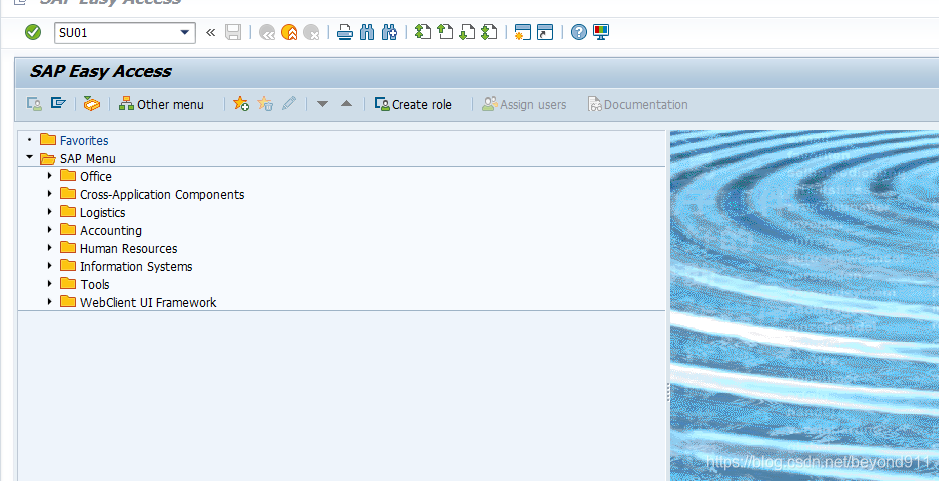The width and height of the screenshot is (939, 481).
Task: Click the Assign users button
Action: point(524,104)
